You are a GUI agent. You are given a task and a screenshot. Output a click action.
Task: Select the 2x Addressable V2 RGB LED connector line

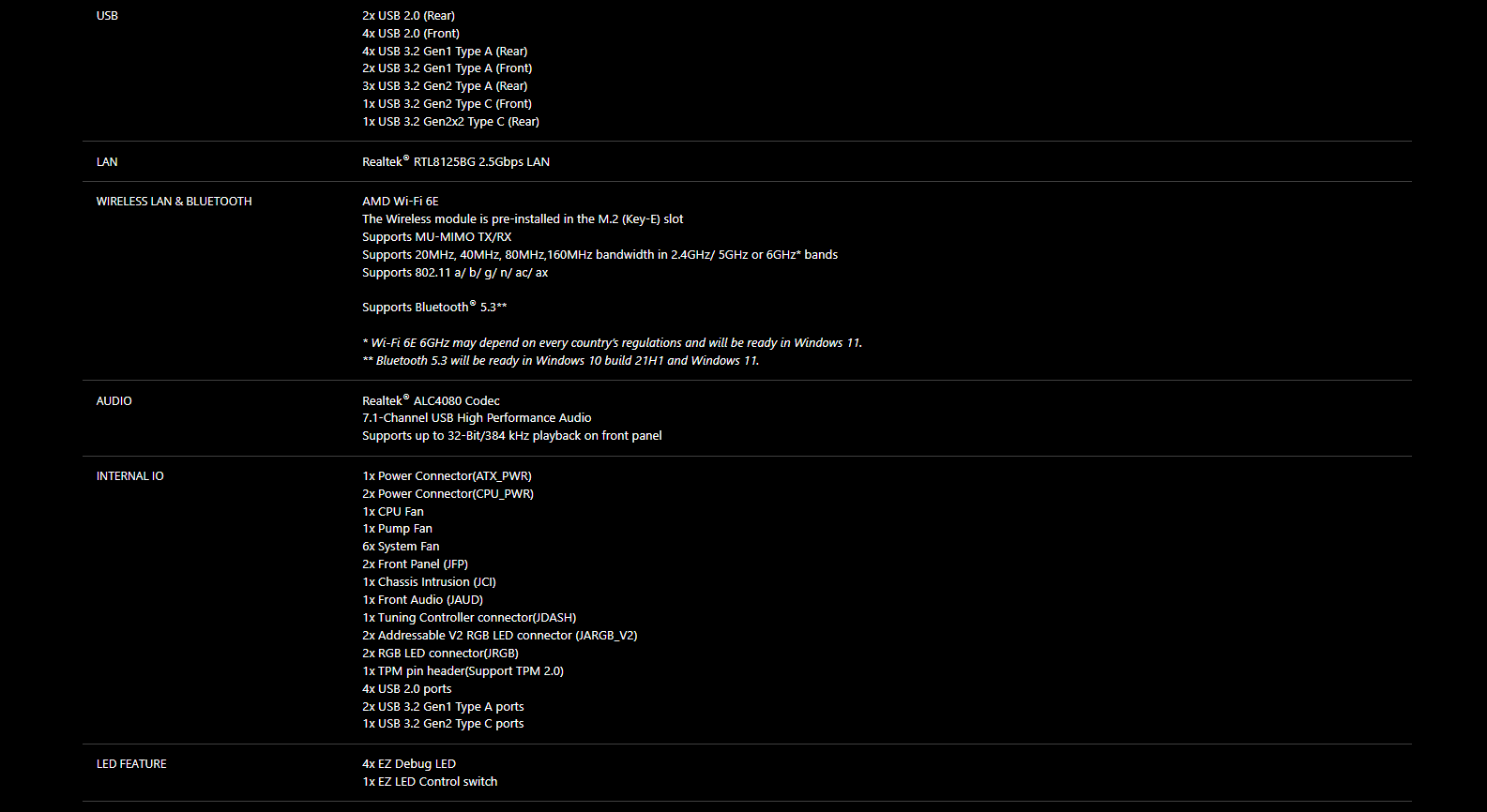click(500, 636)
